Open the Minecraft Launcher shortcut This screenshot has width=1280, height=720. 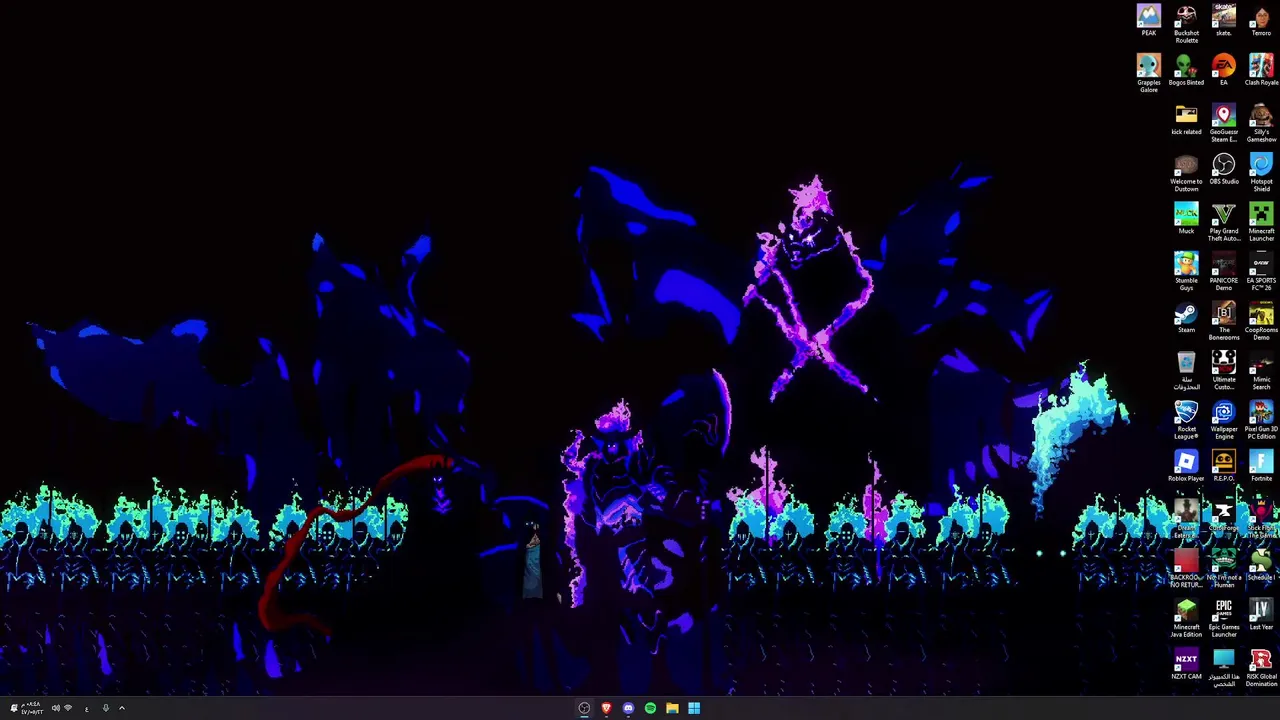pos(1261,222)
